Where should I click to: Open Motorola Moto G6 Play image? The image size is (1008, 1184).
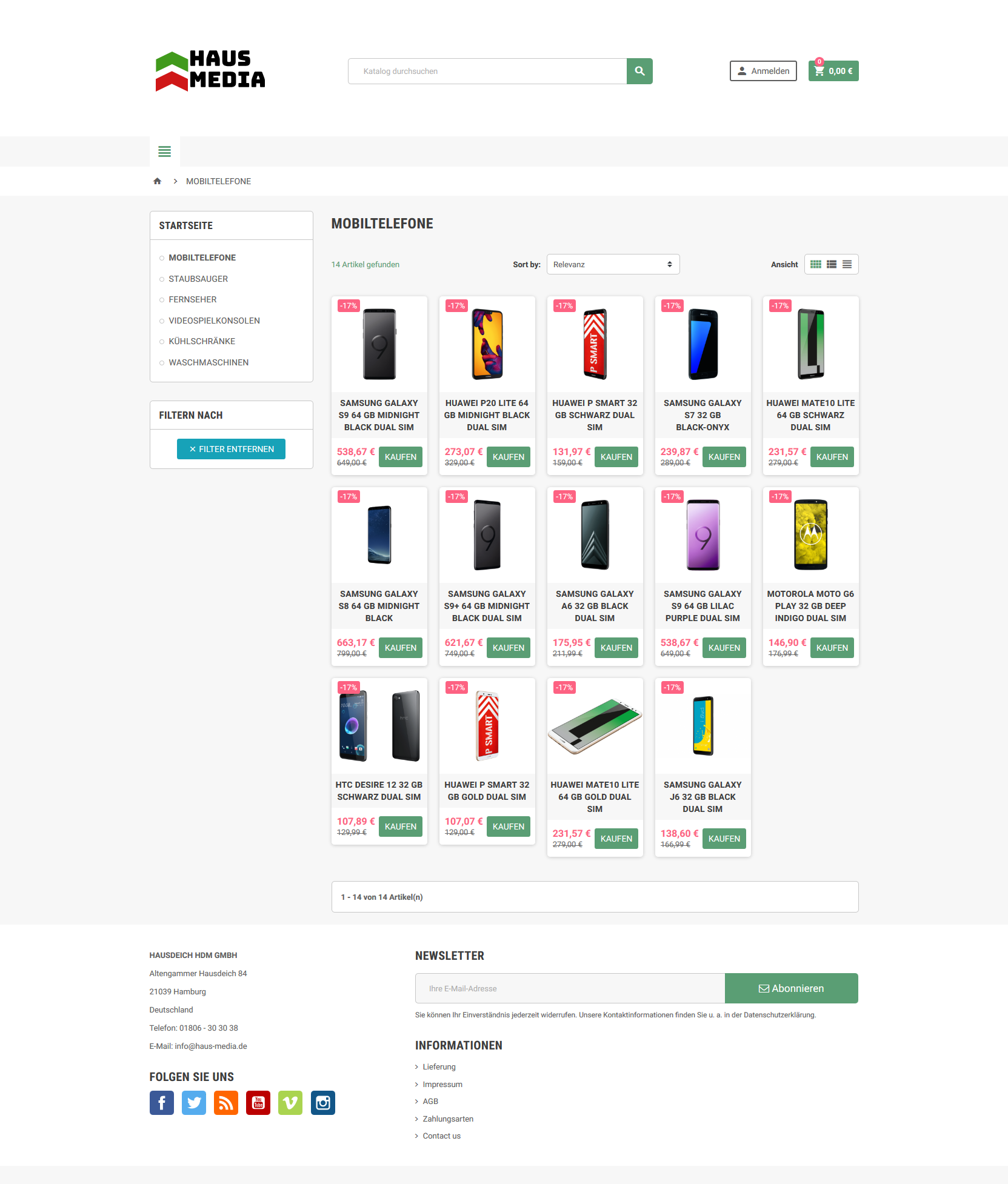point(811,535)
